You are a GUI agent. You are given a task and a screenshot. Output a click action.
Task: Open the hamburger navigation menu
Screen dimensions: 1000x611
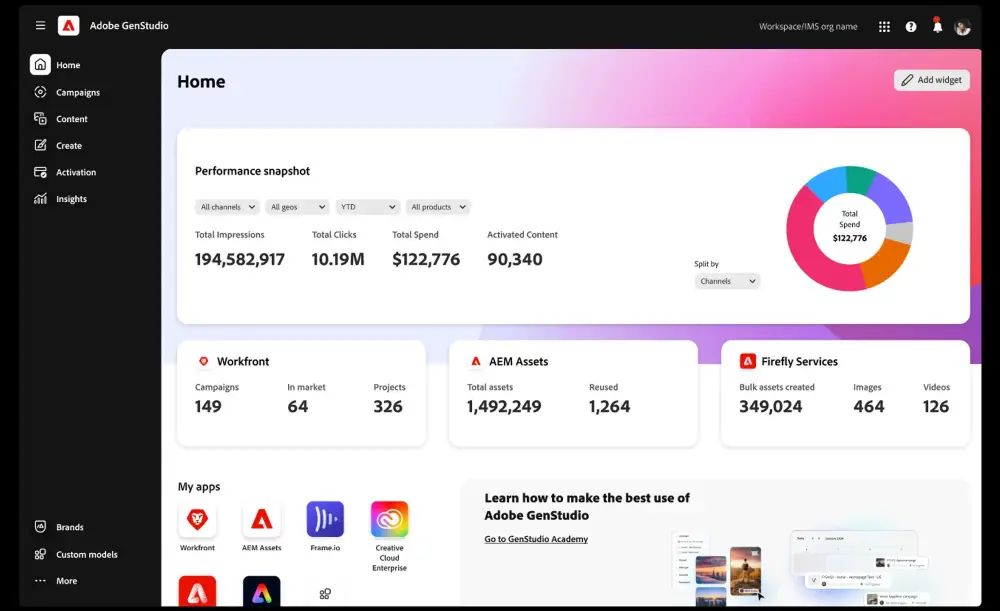click(40, 26)
